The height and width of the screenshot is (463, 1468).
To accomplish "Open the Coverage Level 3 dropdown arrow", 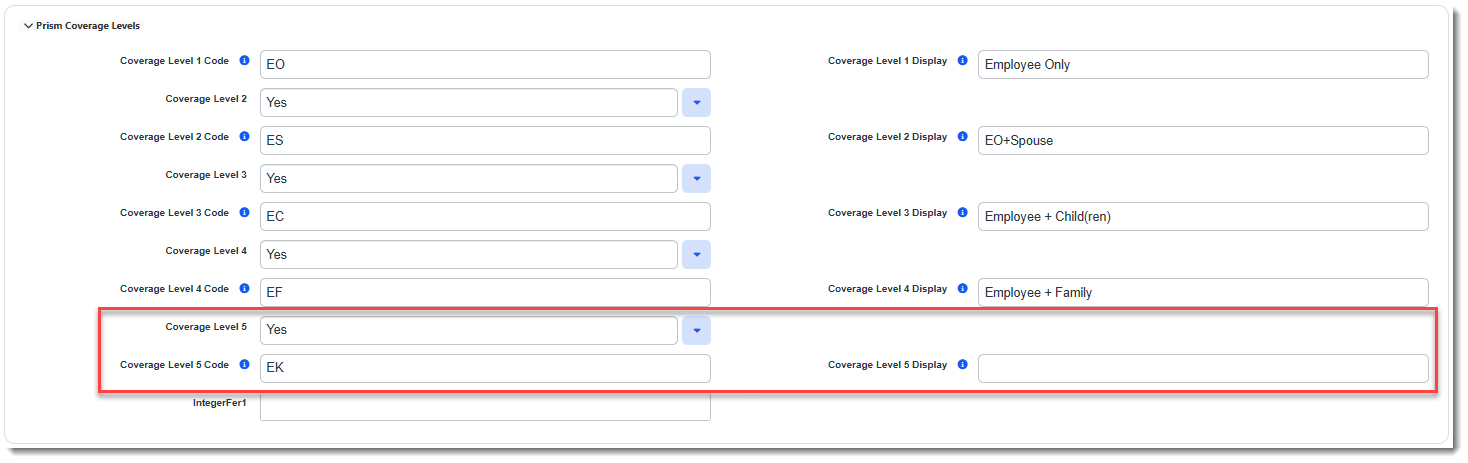I will [696, 179].
